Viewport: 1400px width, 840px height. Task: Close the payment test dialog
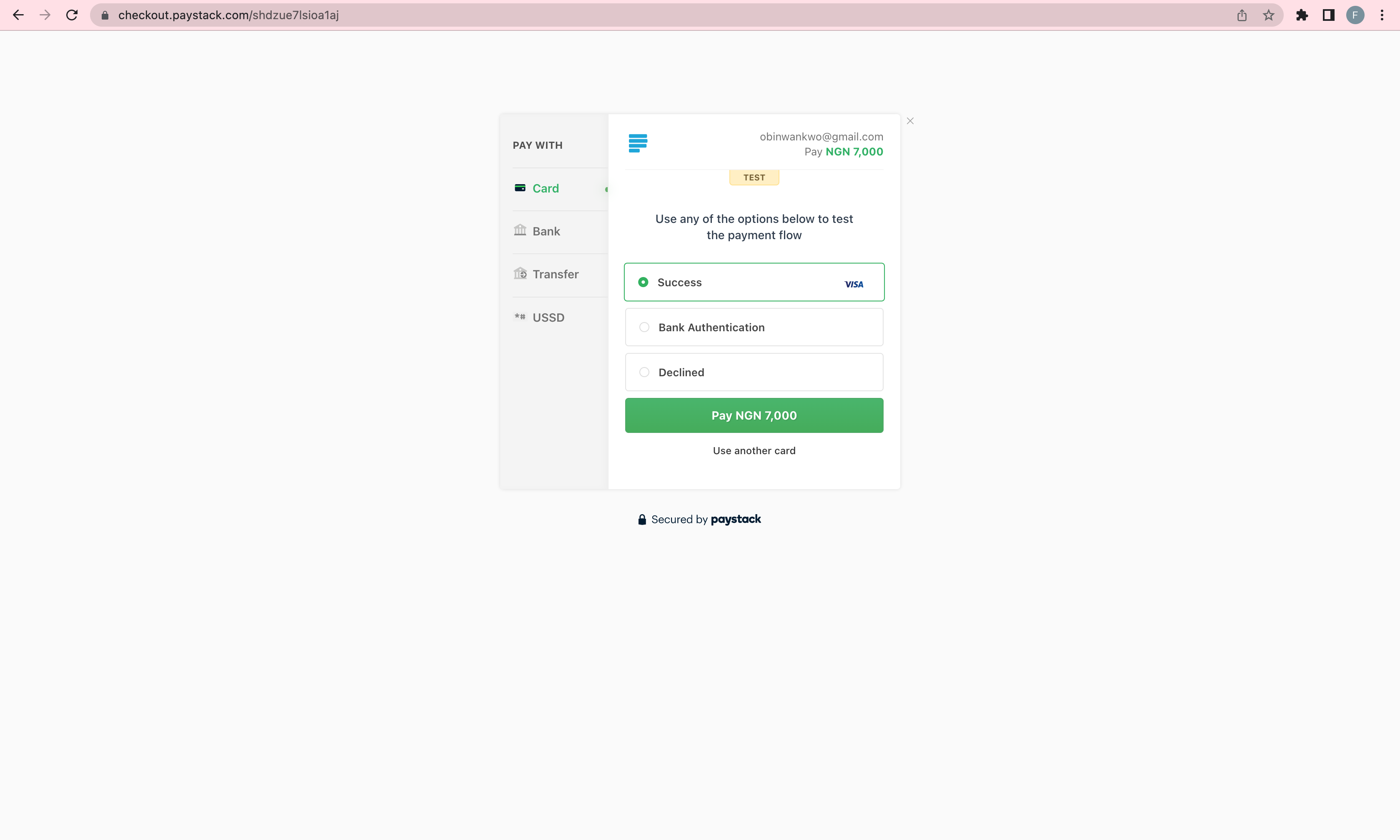[910, 120]
